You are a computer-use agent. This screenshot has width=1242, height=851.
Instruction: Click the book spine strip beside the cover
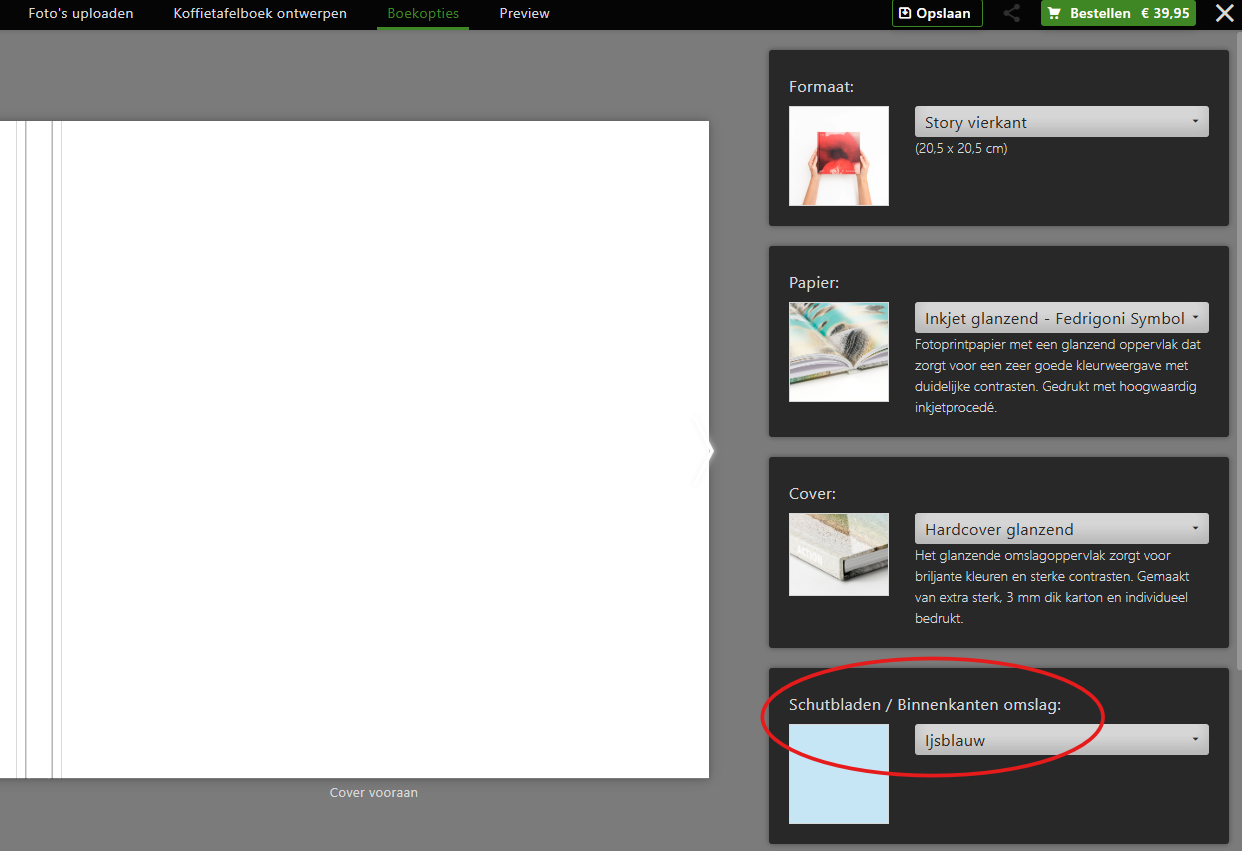tap(39, 449)
